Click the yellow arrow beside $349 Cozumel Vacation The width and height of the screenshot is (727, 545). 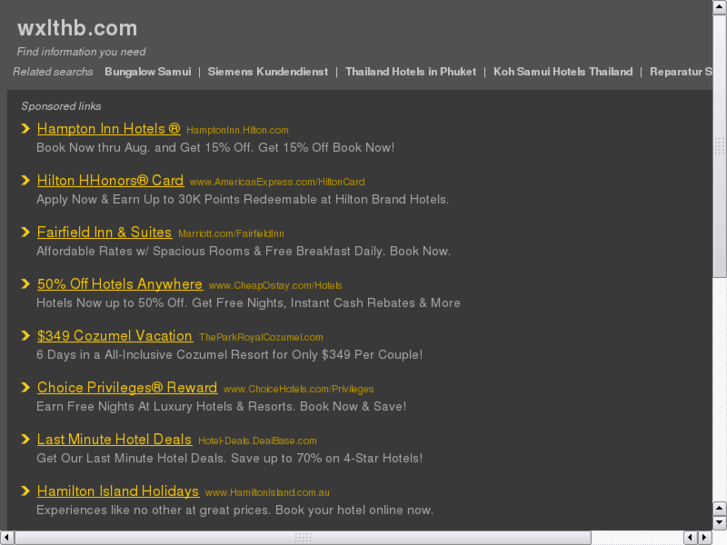click(26, 336)
